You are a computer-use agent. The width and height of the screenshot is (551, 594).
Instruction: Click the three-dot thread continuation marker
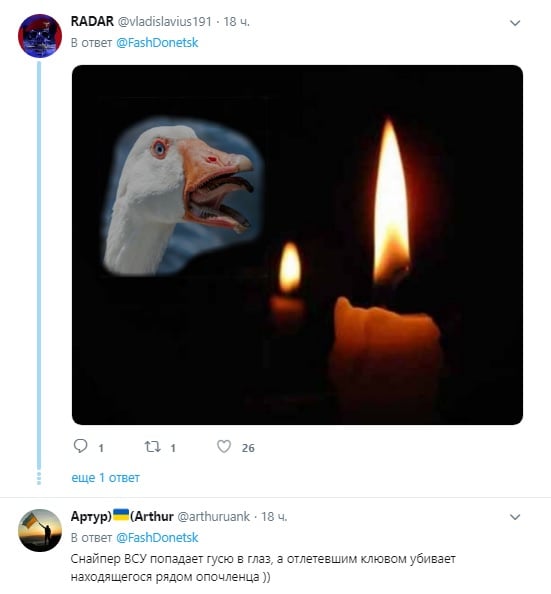point(39,478)
